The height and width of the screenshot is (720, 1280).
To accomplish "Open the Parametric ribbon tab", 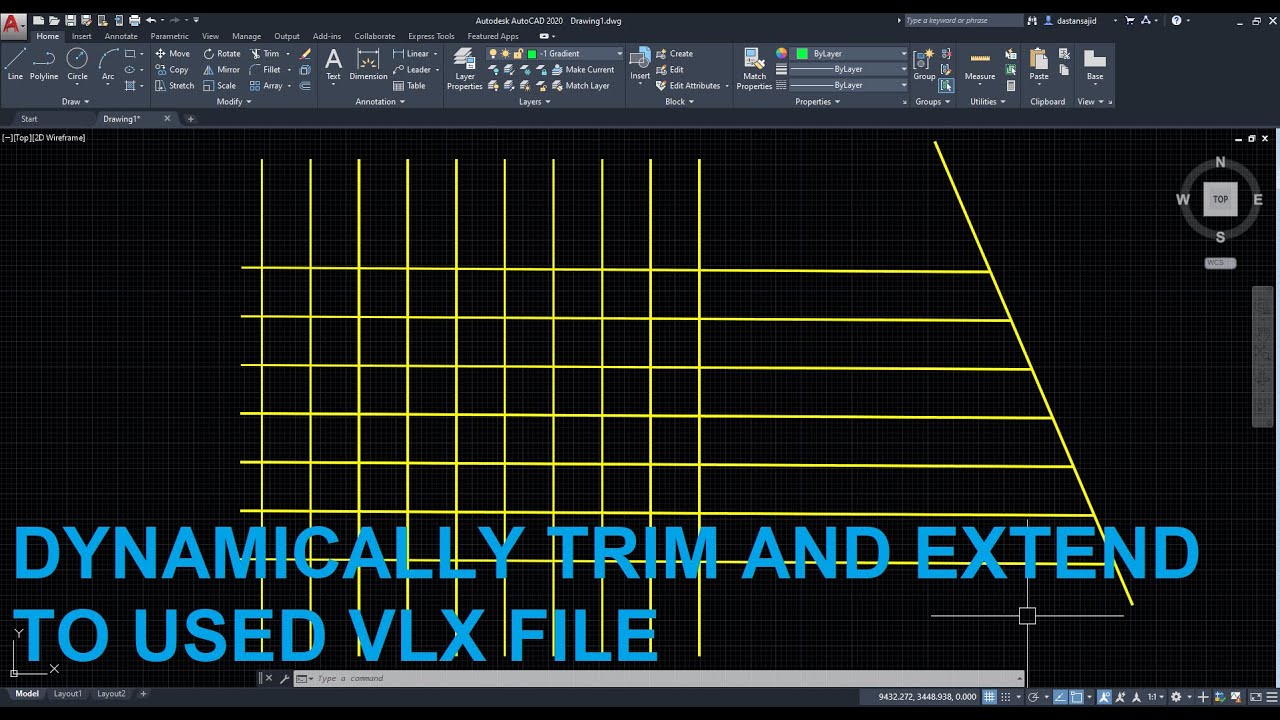I will (169, 36).
